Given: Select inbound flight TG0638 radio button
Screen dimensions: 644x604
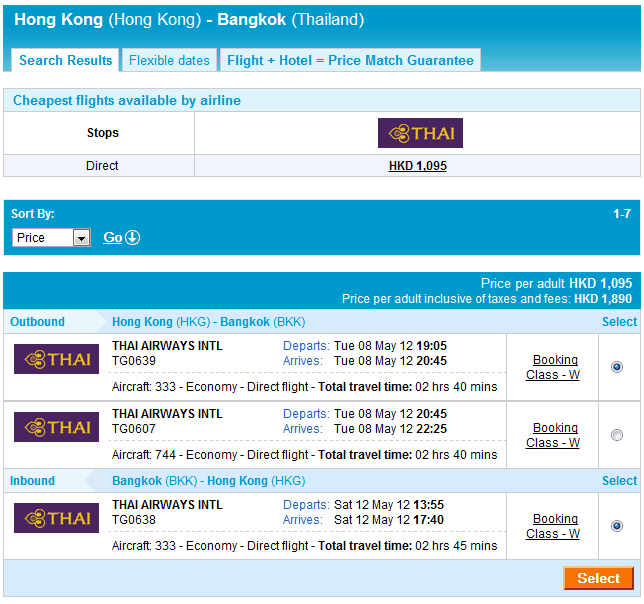Looking at the screenshot, I should pos(616,526).
